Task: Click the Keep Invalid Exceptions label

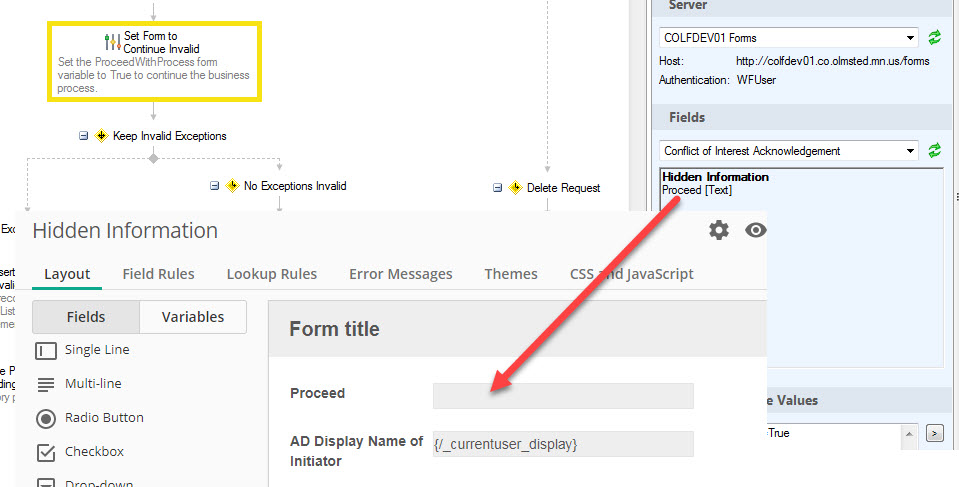Action: point(169,136)
